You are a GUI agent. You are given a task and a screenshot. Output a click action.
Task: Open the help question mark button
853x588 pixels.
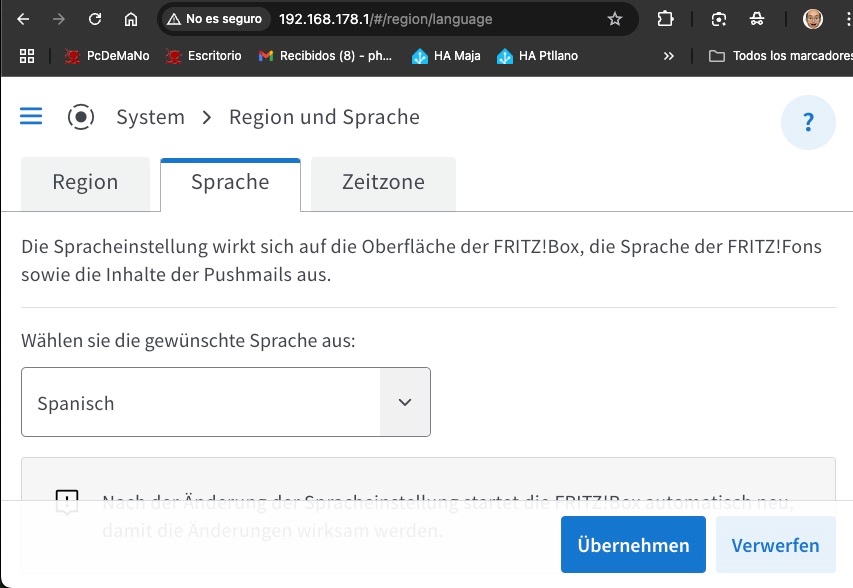[808, 122]
